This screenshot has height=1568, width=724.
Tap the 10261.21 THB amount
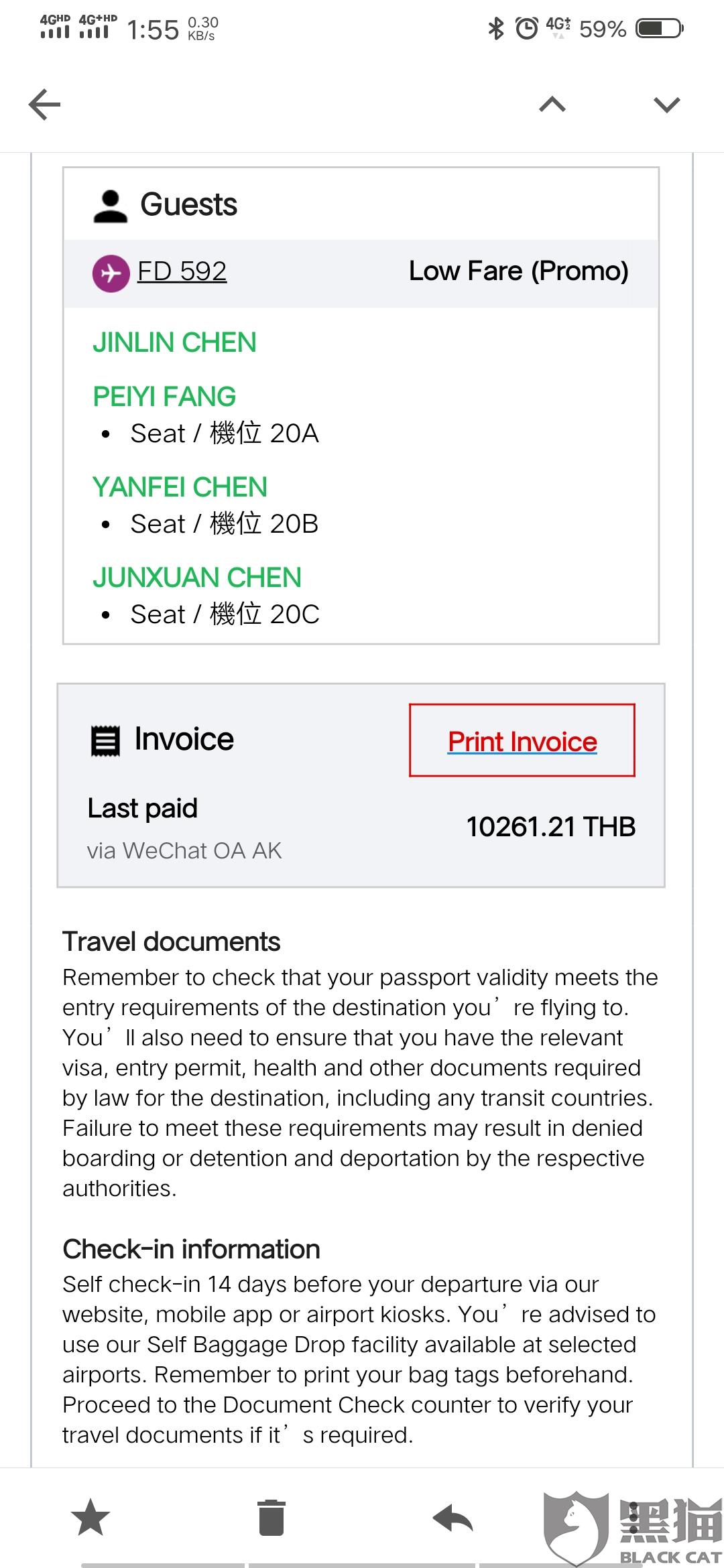tap(551, 827)
